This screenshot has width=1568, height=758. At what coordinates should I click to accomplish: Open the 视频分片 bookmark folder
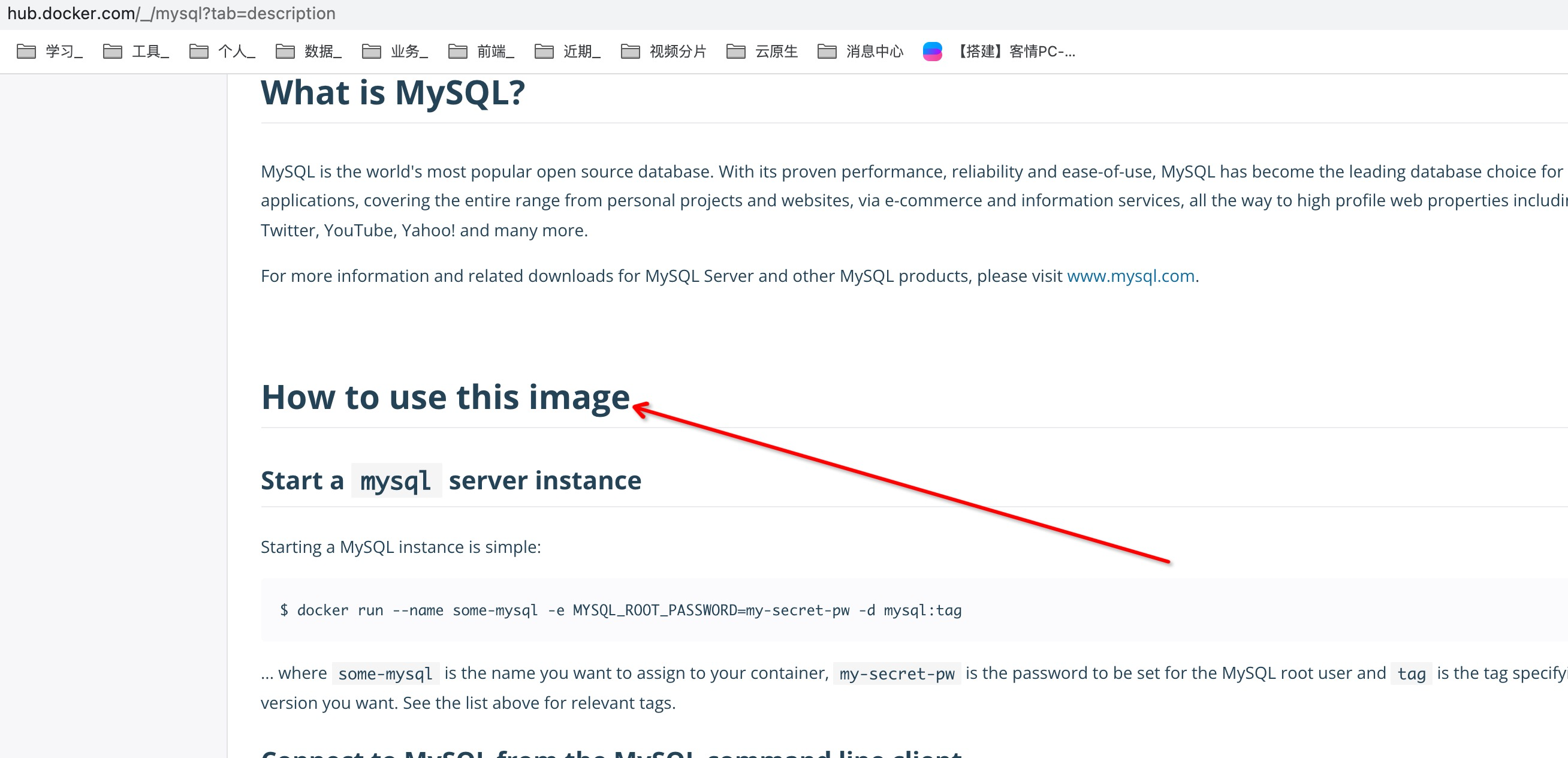664,52
